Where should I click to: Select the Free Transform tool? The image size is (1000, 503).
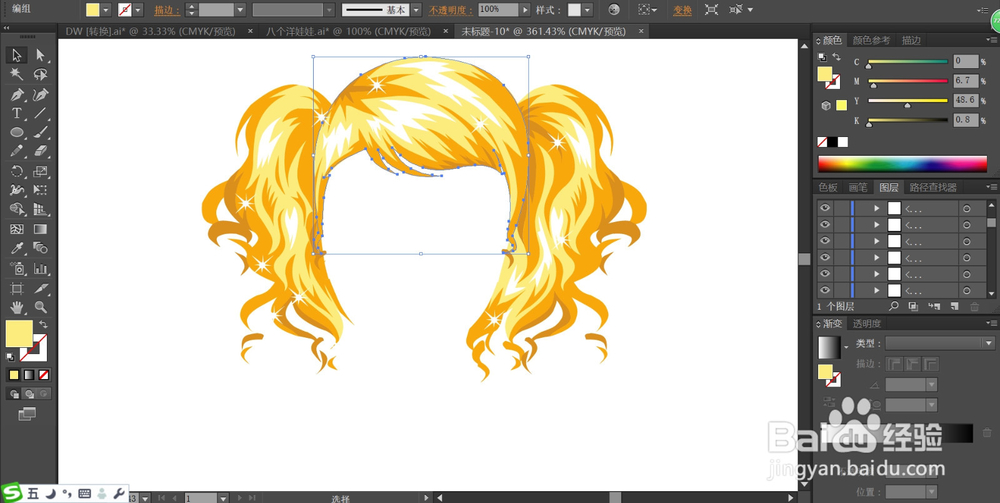click(40, 190)
